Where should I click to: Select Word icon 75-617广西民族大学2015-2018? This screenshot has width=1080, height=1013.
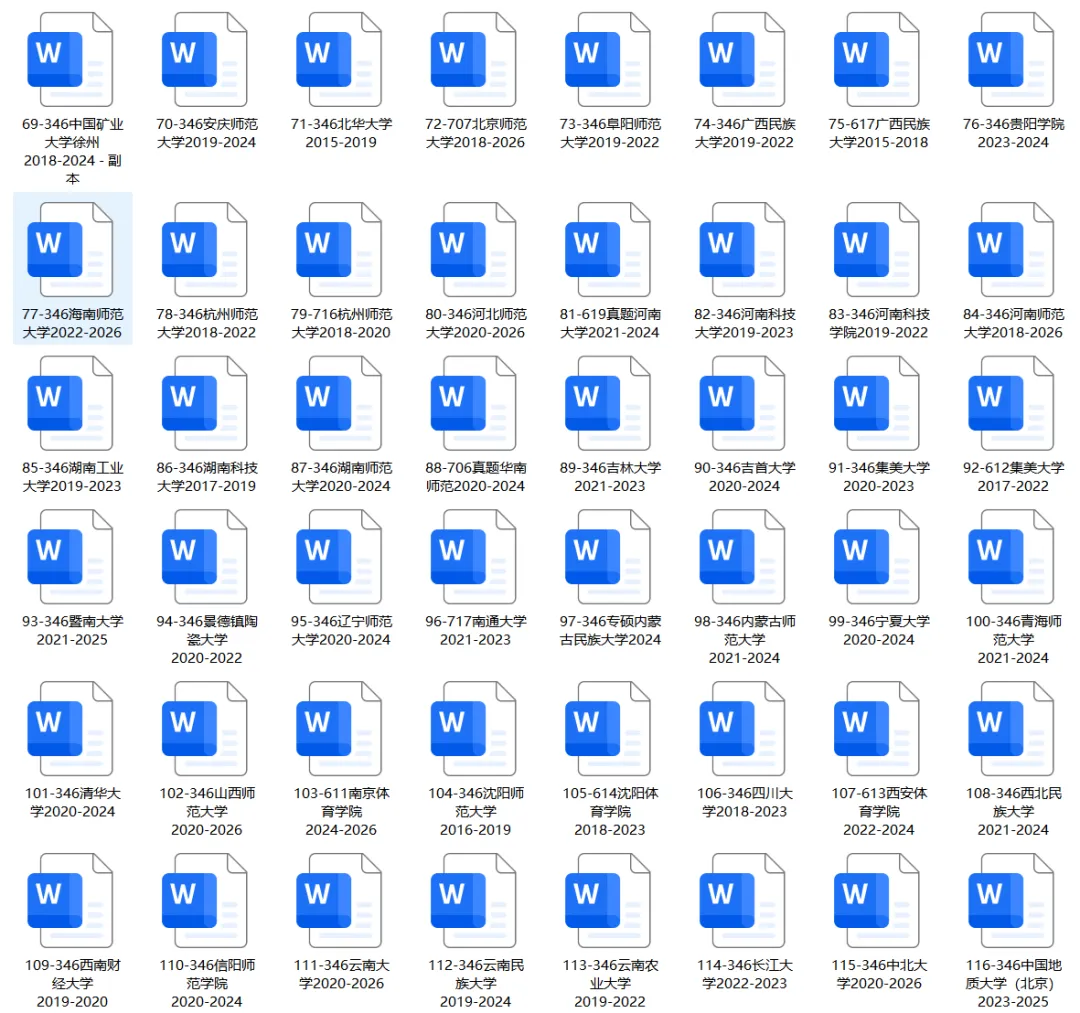tap(877, 60)
